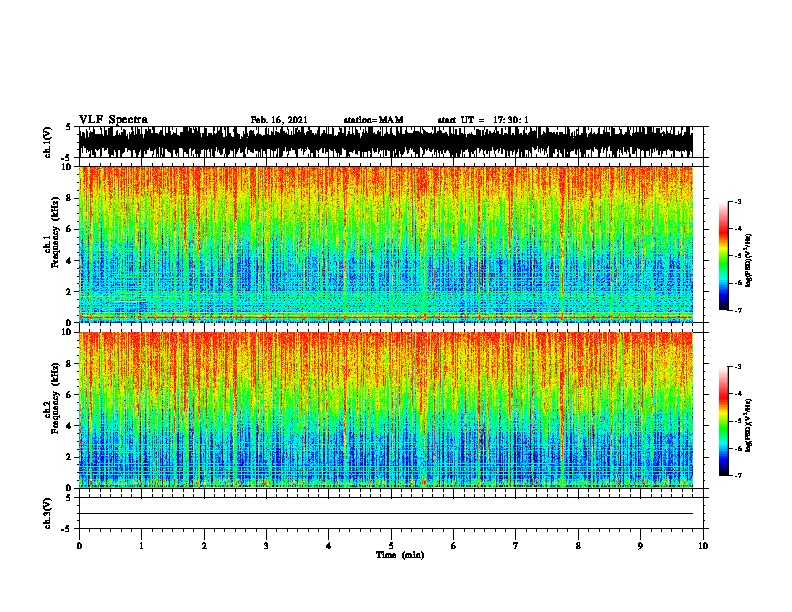
Task: Click the "8" frequency tick on ch.1 axis
Action: pyautogui.click(x=70, y=198)
